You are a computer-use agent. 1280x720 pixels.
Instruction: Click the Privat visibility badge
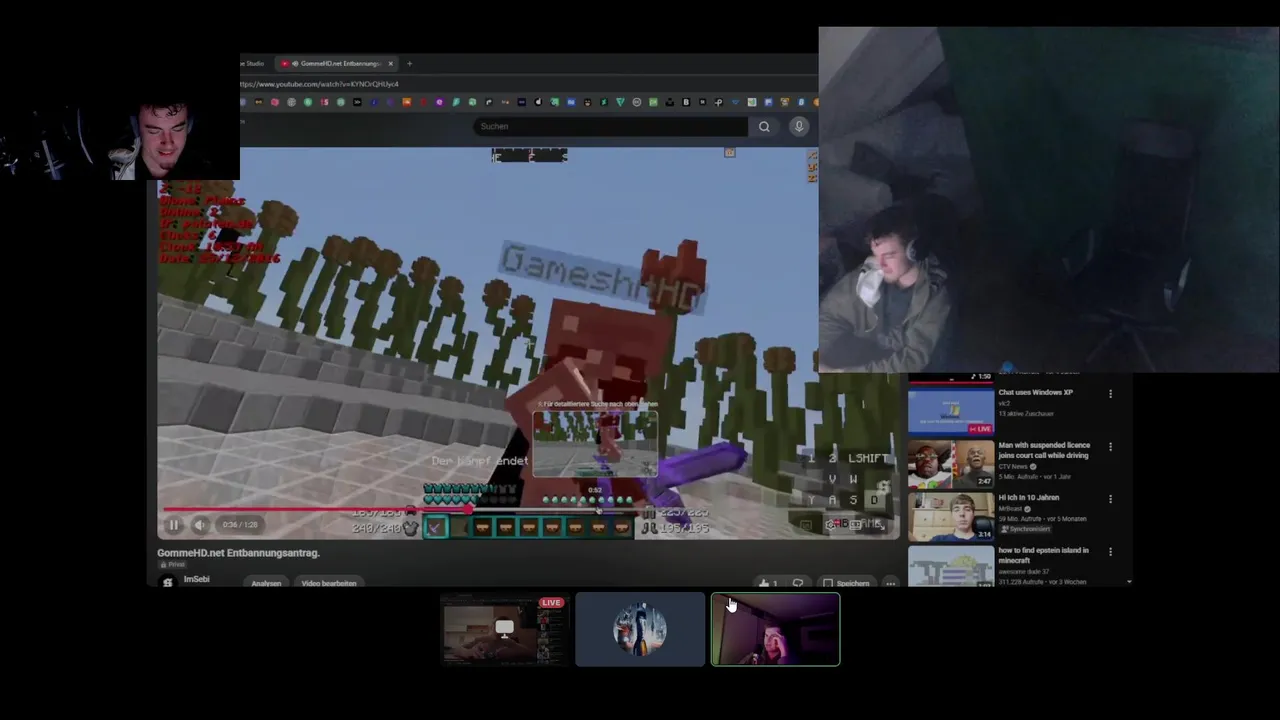[x=173, y=564]
